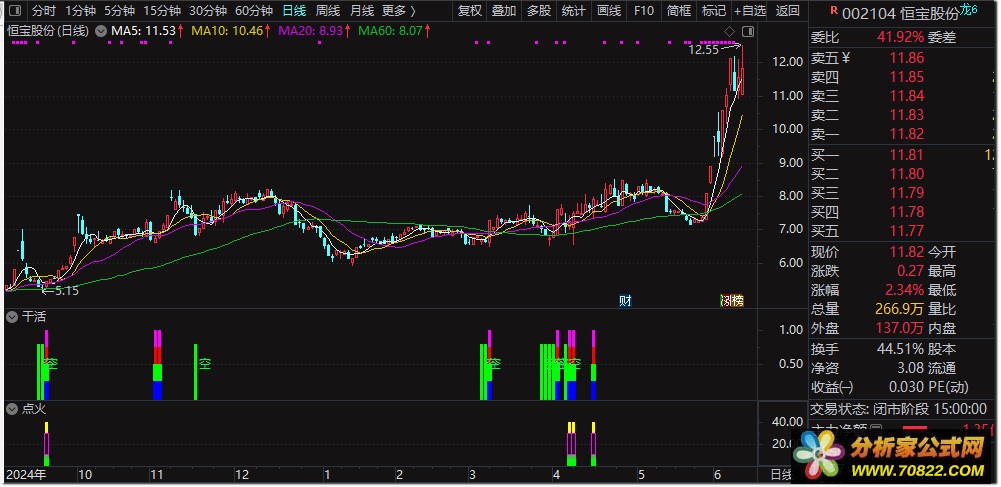Click the 简框 button
1001x487 pixels.
[x=679, y=11]
